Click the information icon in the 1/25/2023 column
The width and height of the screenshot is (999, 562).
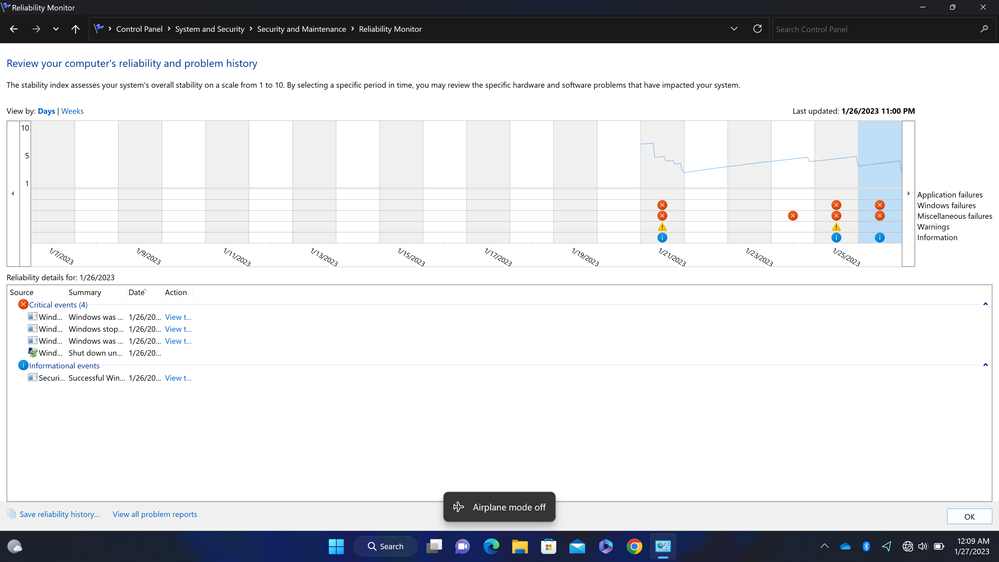click(836, 238)
